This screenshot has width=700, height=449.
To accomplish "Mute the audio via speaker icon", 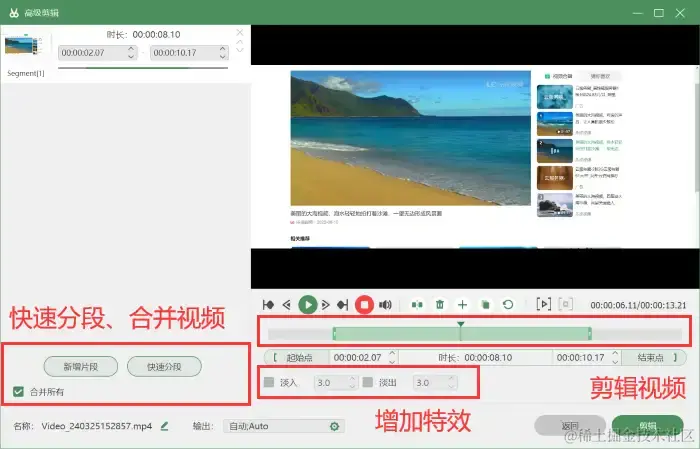I will [x=385, y=305].
